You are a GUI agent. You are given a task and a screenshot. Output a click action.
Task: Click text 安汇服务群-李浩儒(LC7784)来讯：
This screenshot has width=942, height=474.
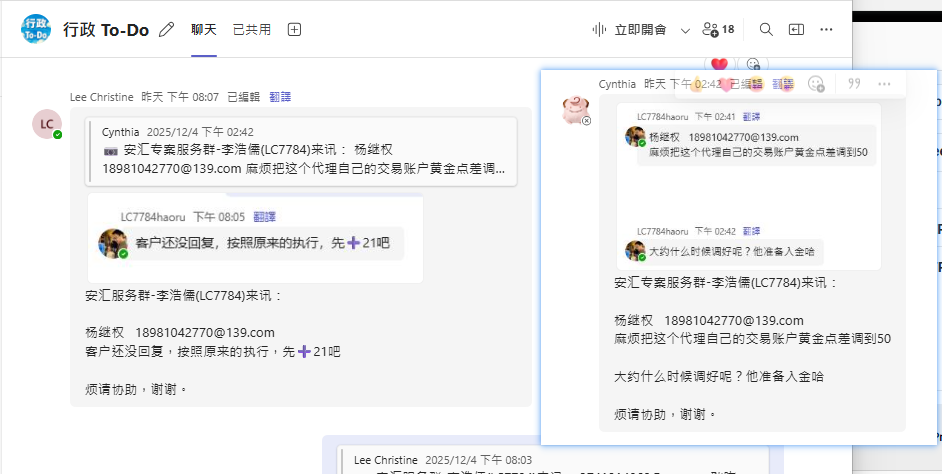(183, 296)
